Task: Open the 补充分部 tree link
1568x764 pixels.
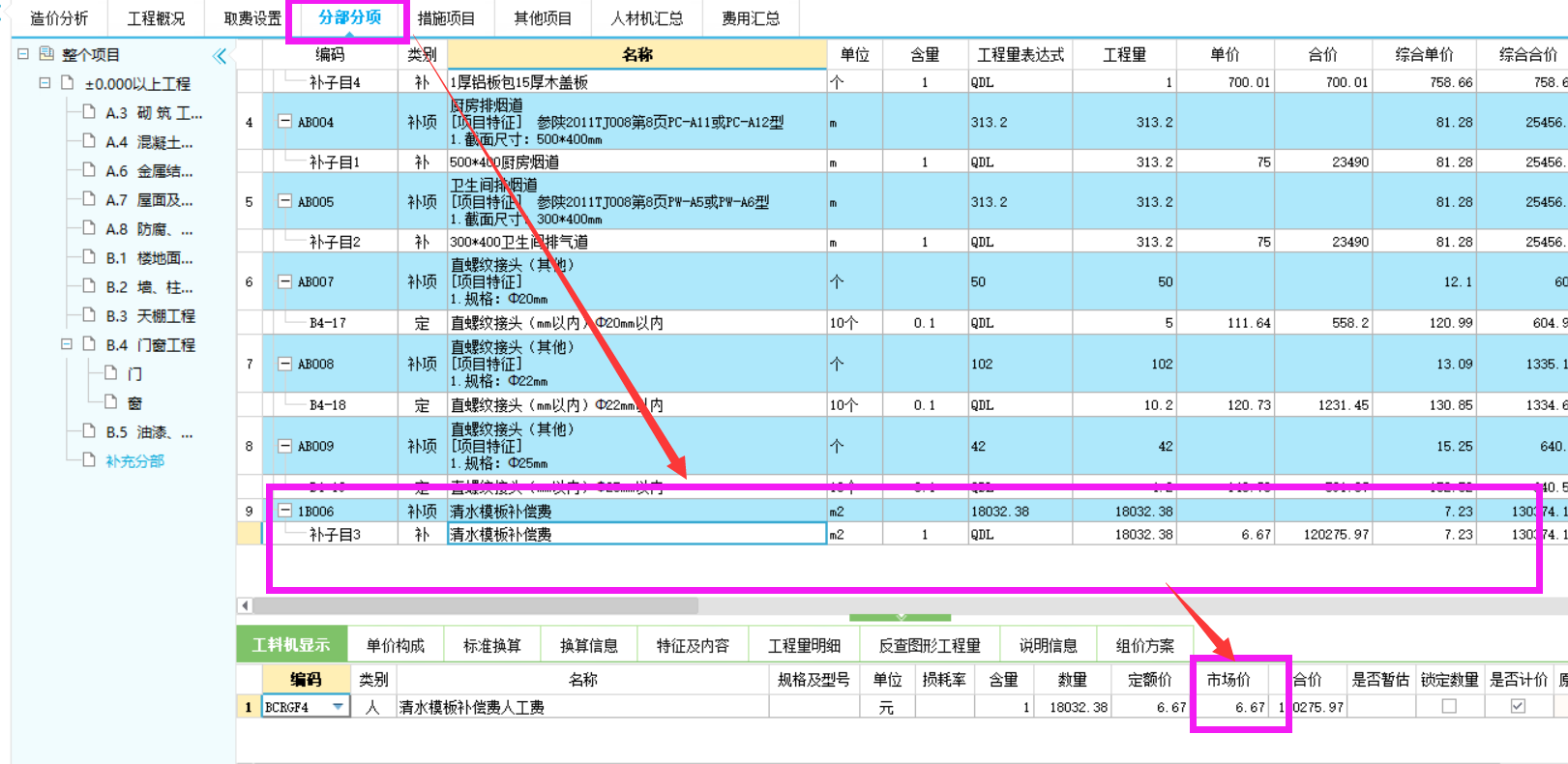Action: coord(134,461)
